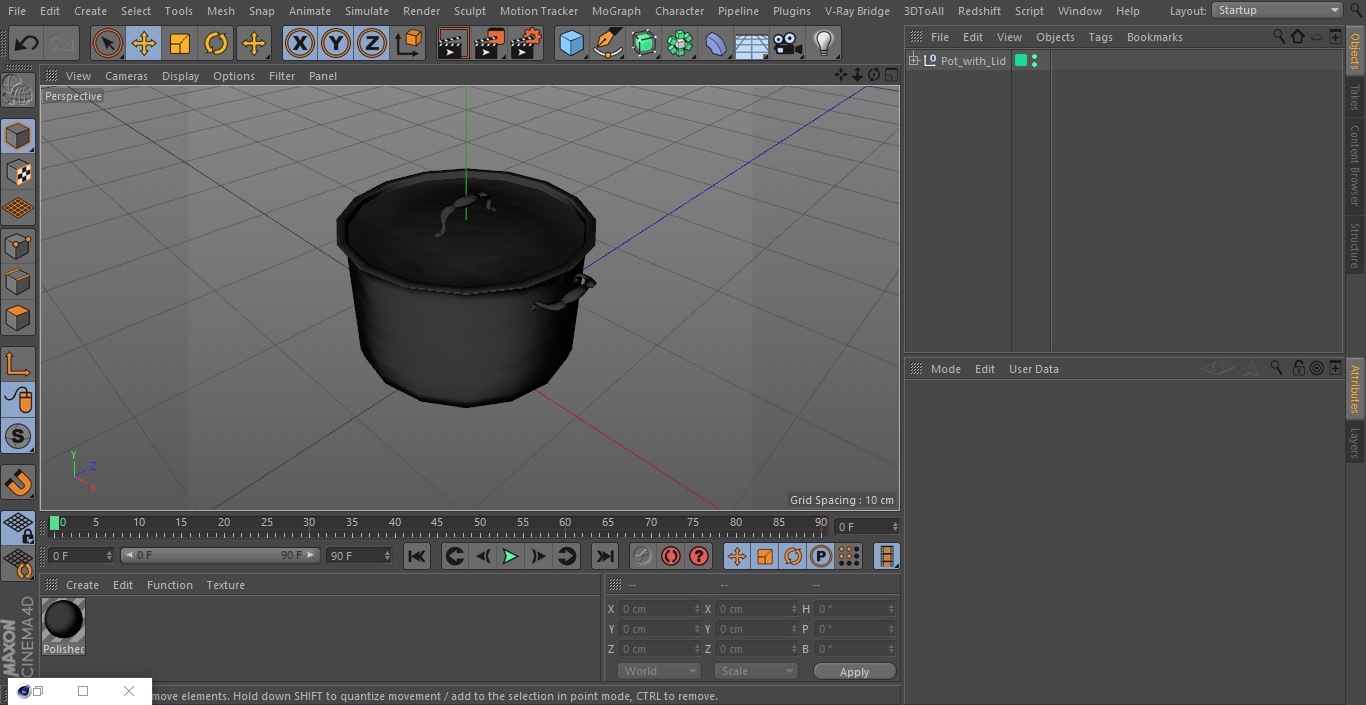Toggle the Y axis lock
1366x705 pixels.
point(336,44)
